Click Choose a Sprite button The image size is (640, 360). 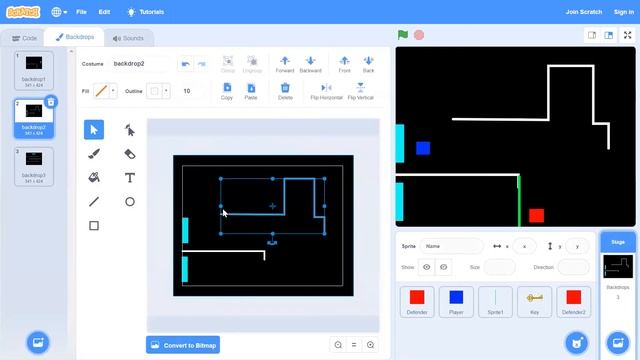(x=577, y=342)
